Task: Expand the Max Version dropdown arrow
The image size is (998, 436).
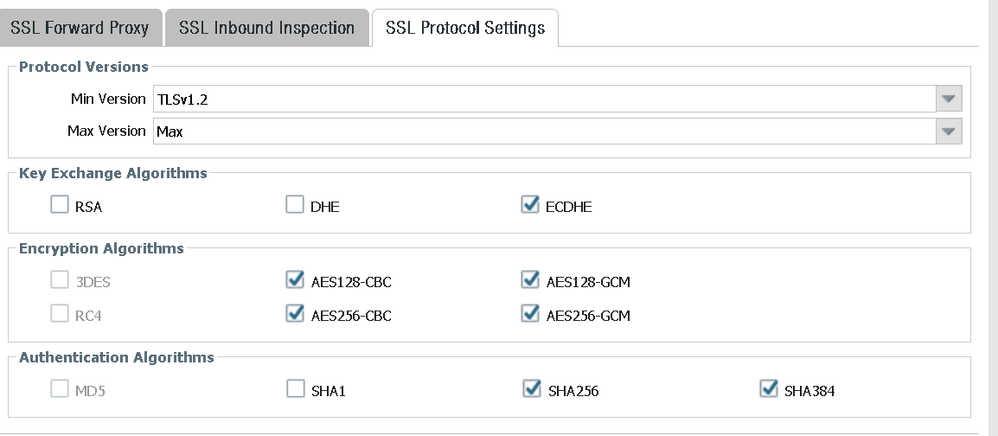Action: (948, 131)
